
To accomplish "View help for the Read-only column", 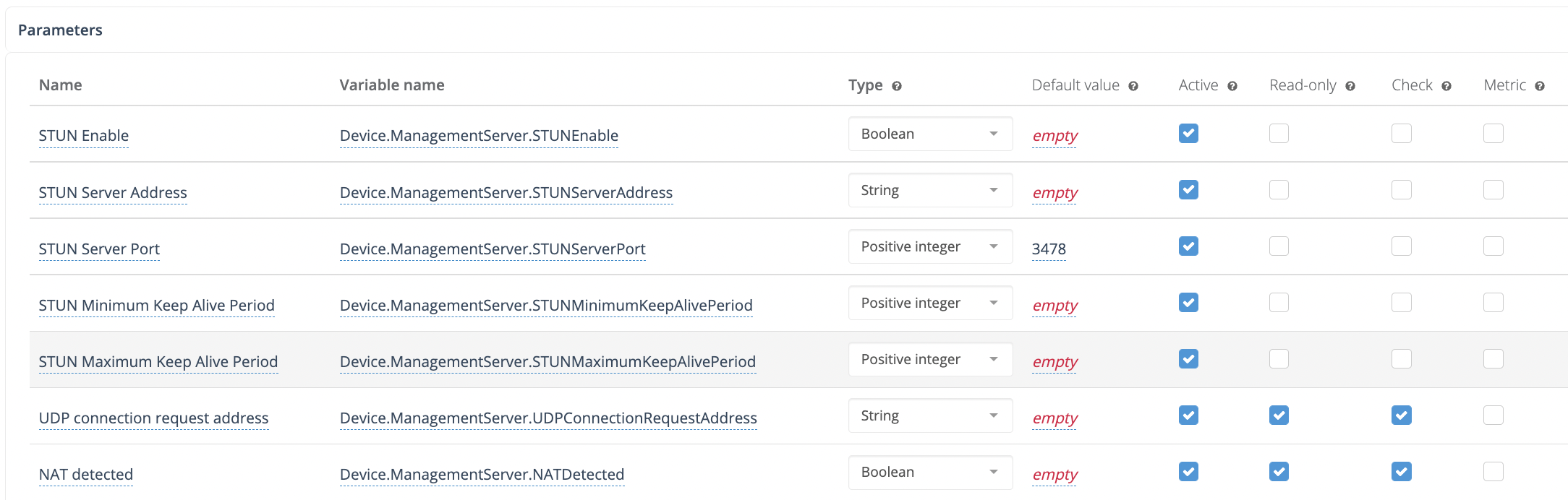I will point(1351,85).
